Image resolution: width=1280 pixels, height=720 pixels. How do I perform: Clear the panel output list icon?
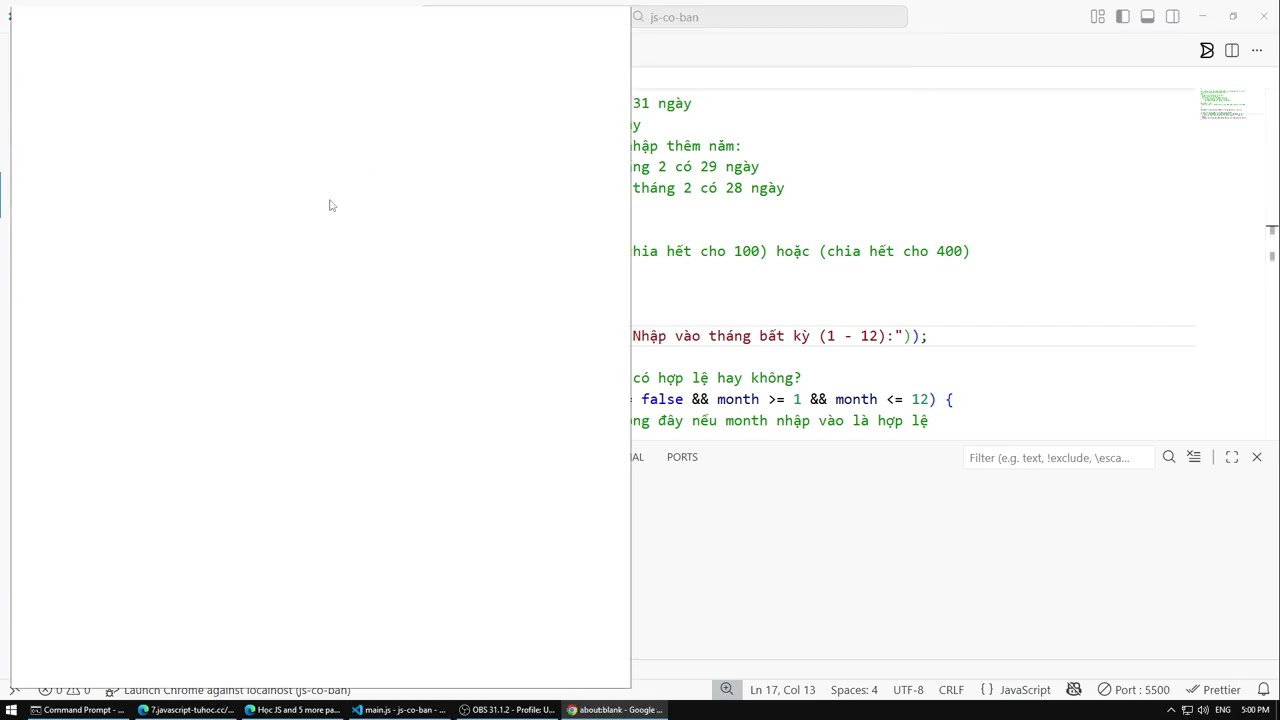point(1194,457)
